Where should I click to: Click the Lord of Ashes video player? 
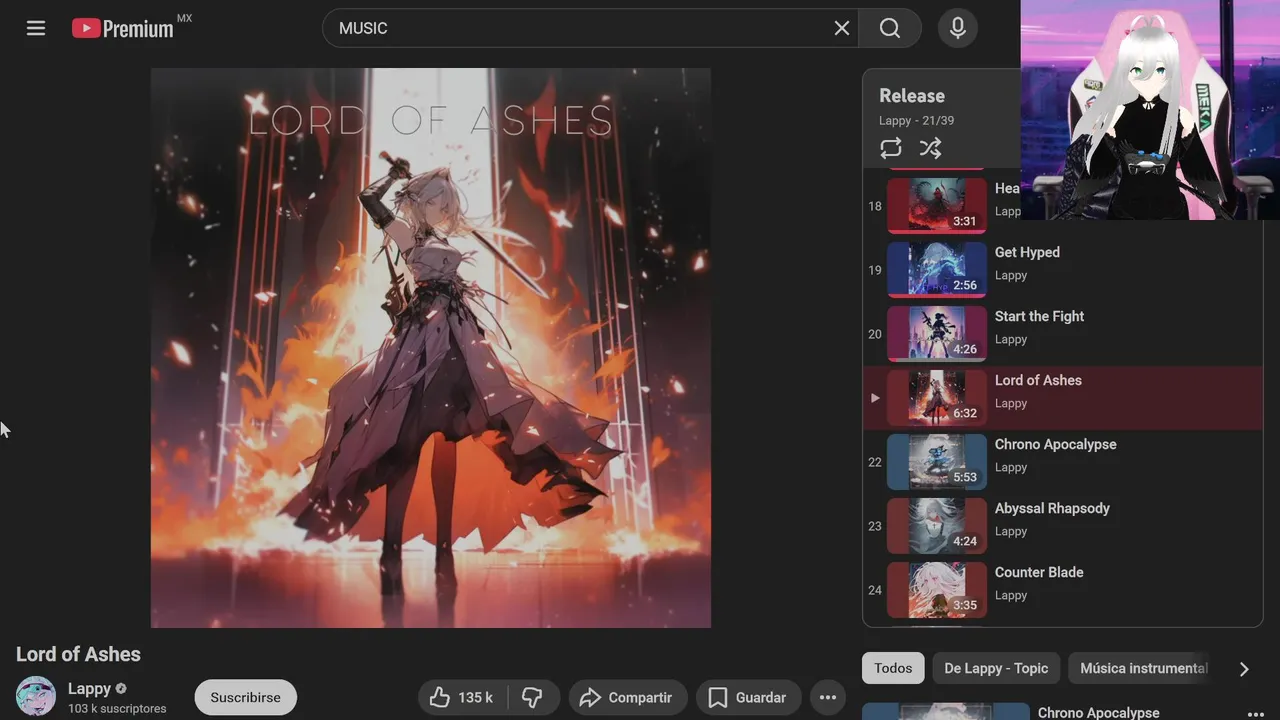pos(431,348)
